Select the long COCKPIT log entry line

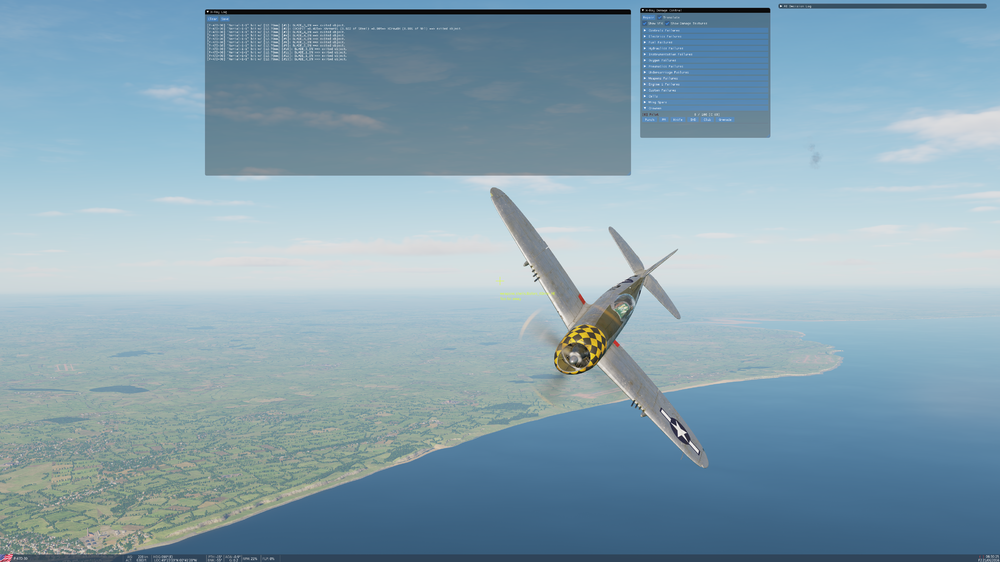(x=334, y=28)
